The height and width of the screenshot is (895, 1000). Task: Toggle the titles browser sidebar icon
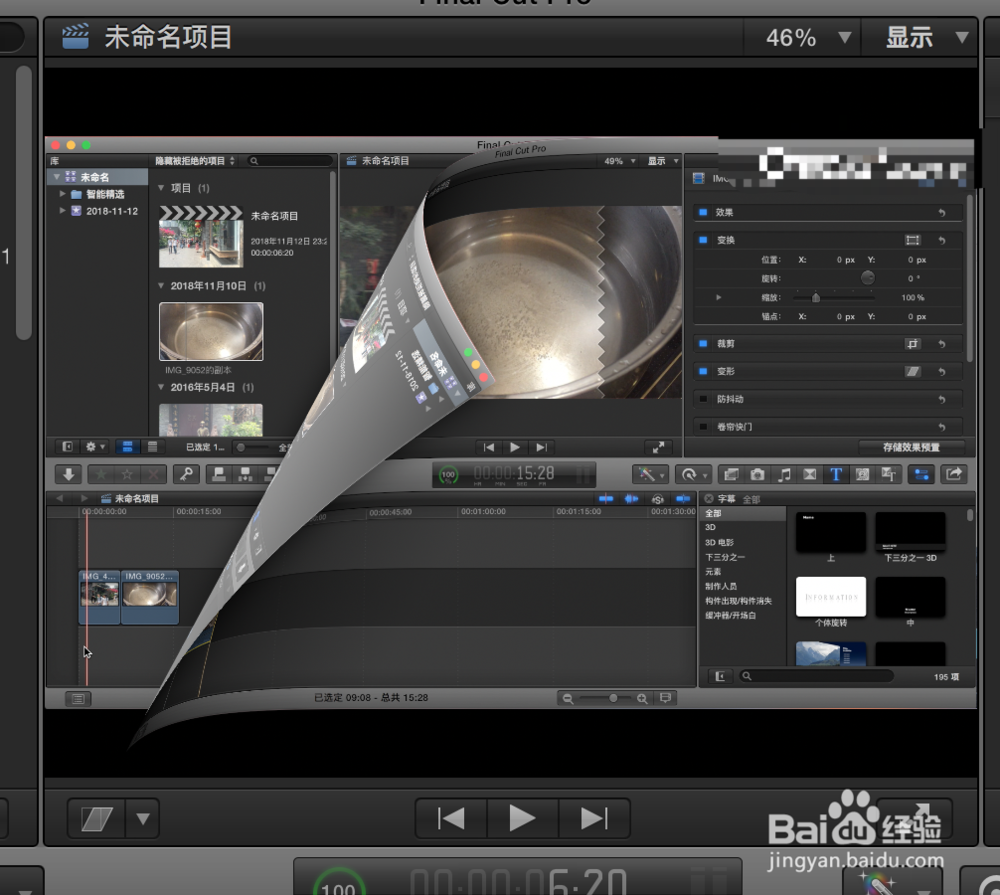720,676
